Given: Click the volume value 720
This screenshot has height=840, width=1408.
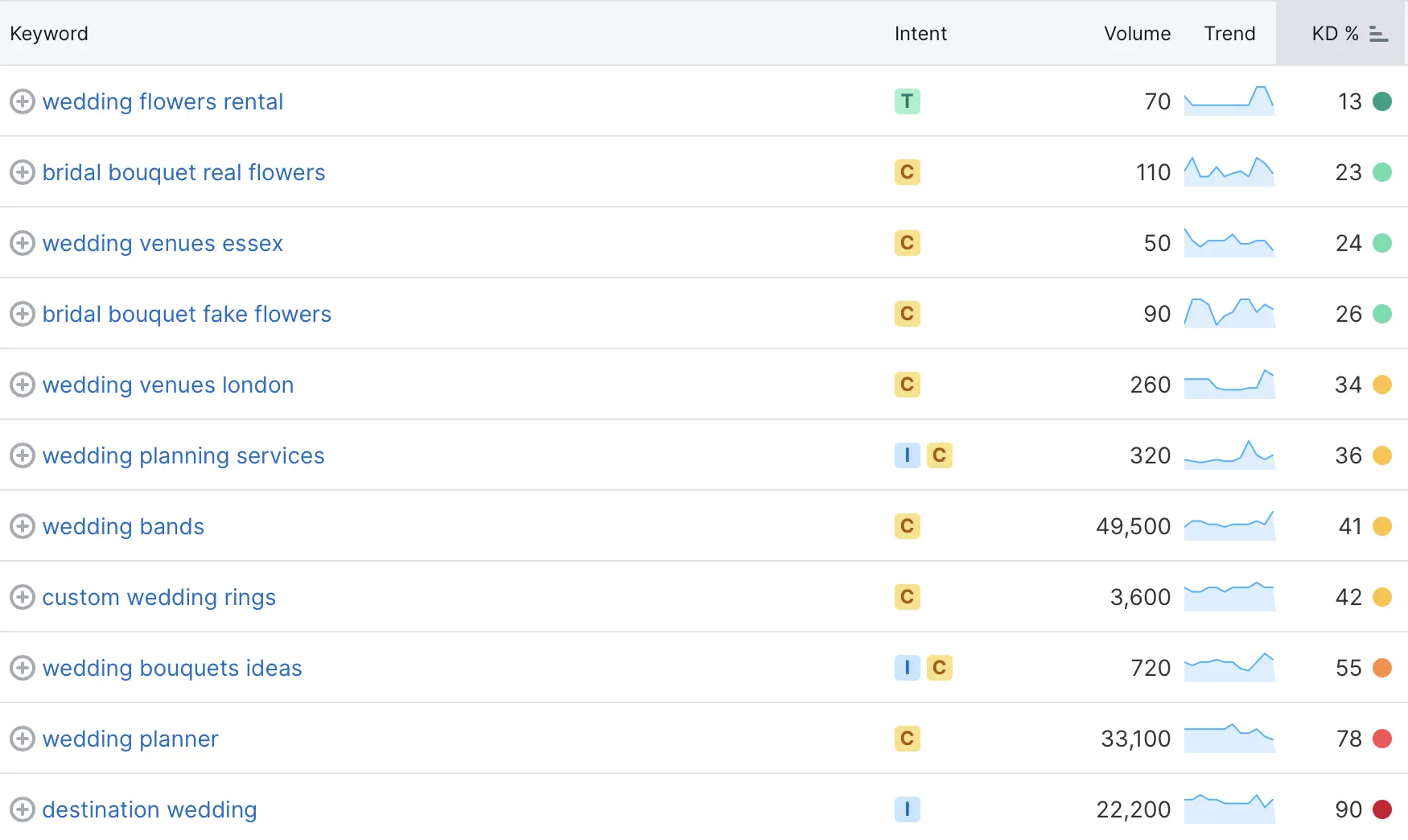Looking at the screenshot, I should point(1151,668).
